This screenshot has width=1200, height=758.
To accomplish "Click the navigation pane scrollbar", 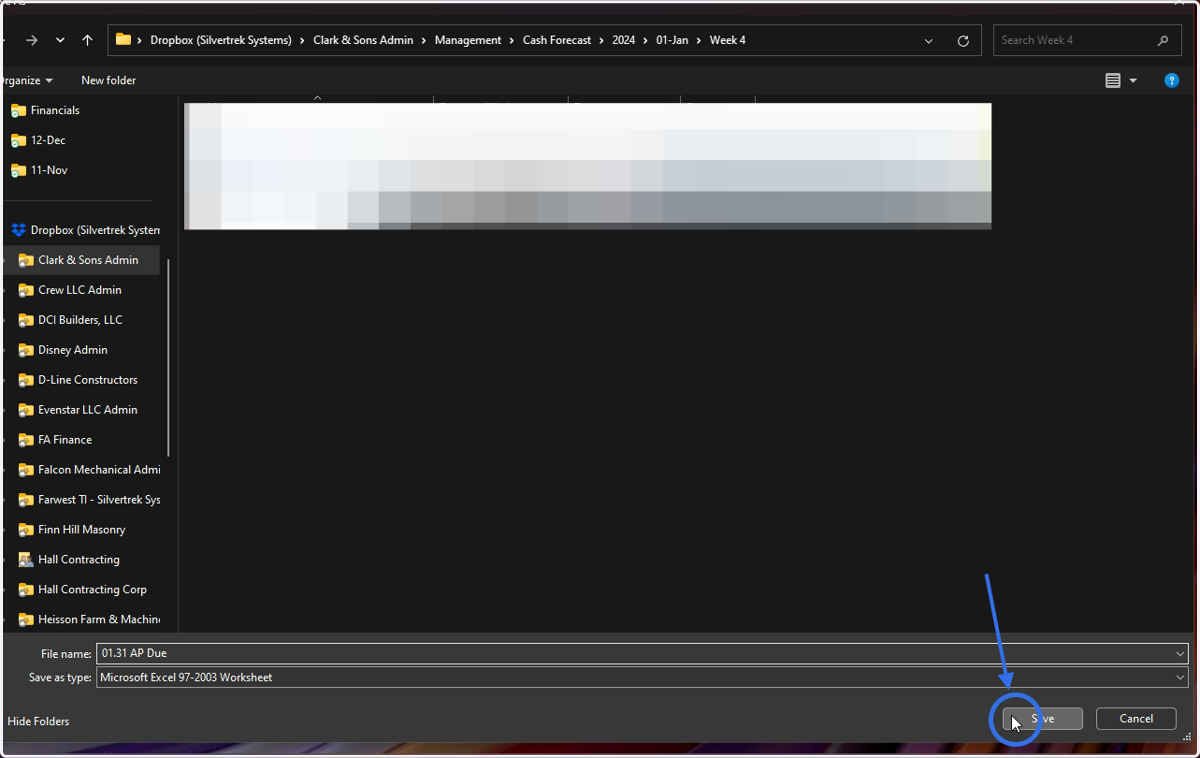I will (x=168, y=357).
